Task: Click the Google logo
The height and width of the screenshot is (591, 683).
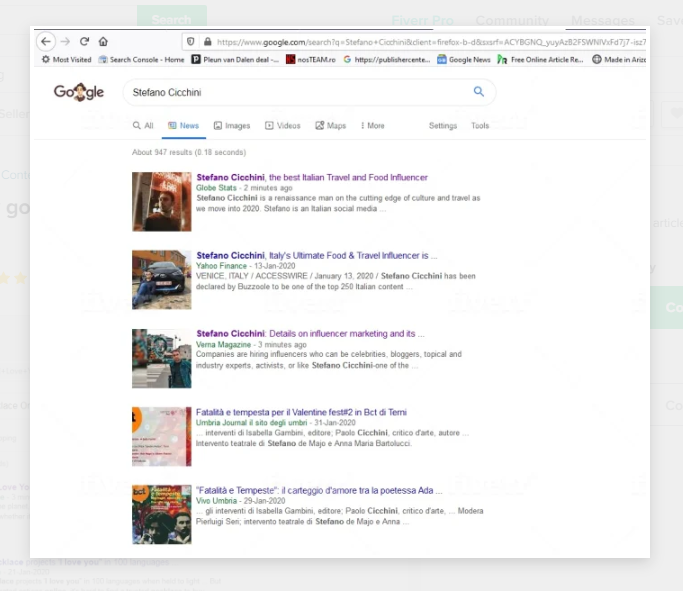Action: [x=79, y=92]
